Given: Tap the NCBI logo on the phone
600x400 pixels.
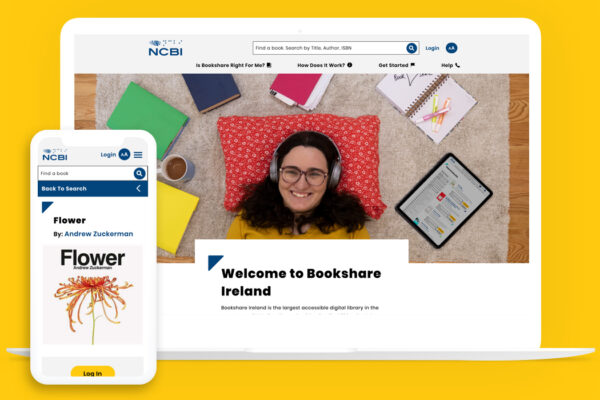Looking at the screenshot, I should 55,155.
